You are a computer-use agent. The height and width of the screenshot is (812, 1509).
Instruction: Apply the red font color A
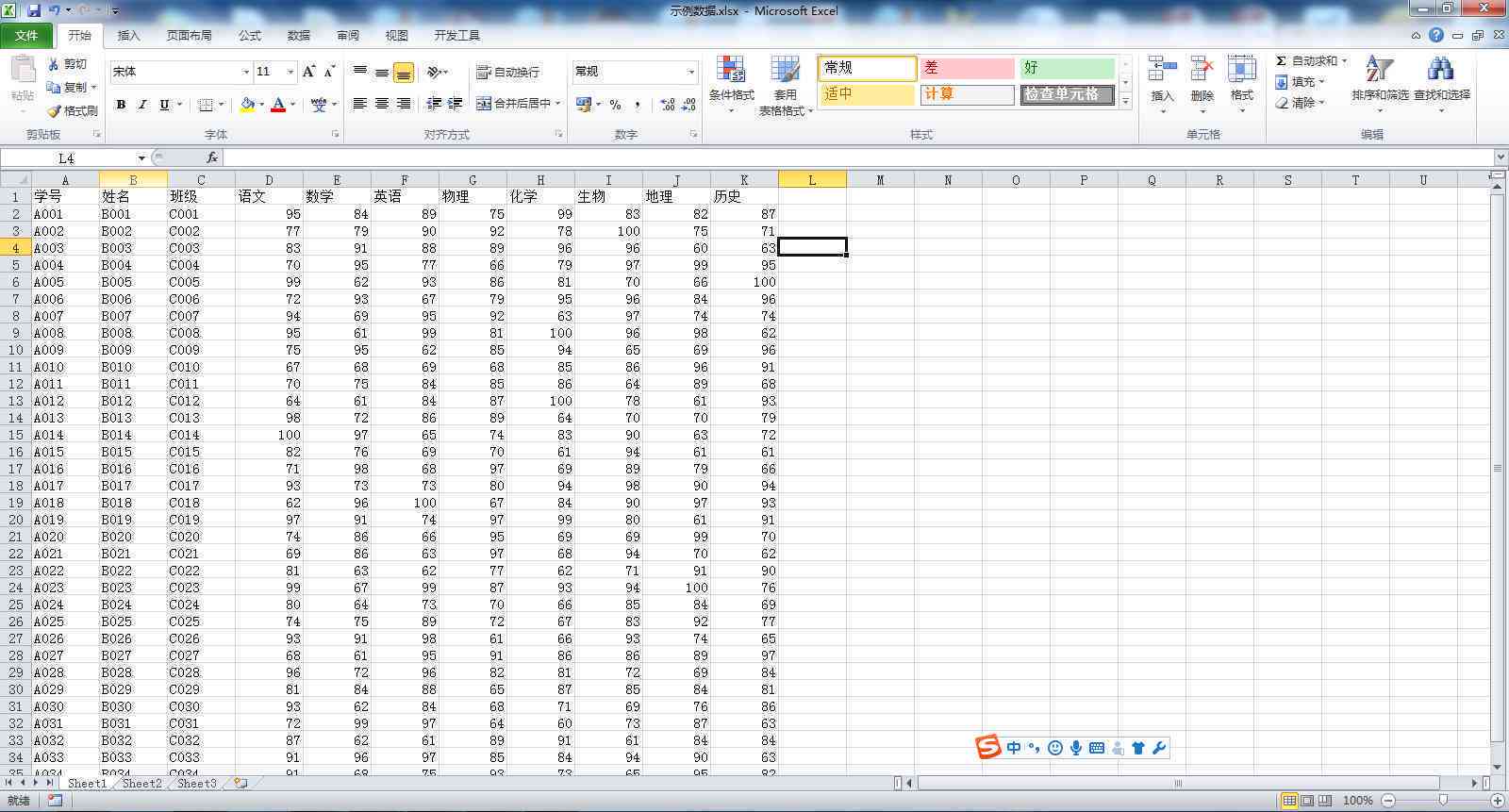coord(278,105)
